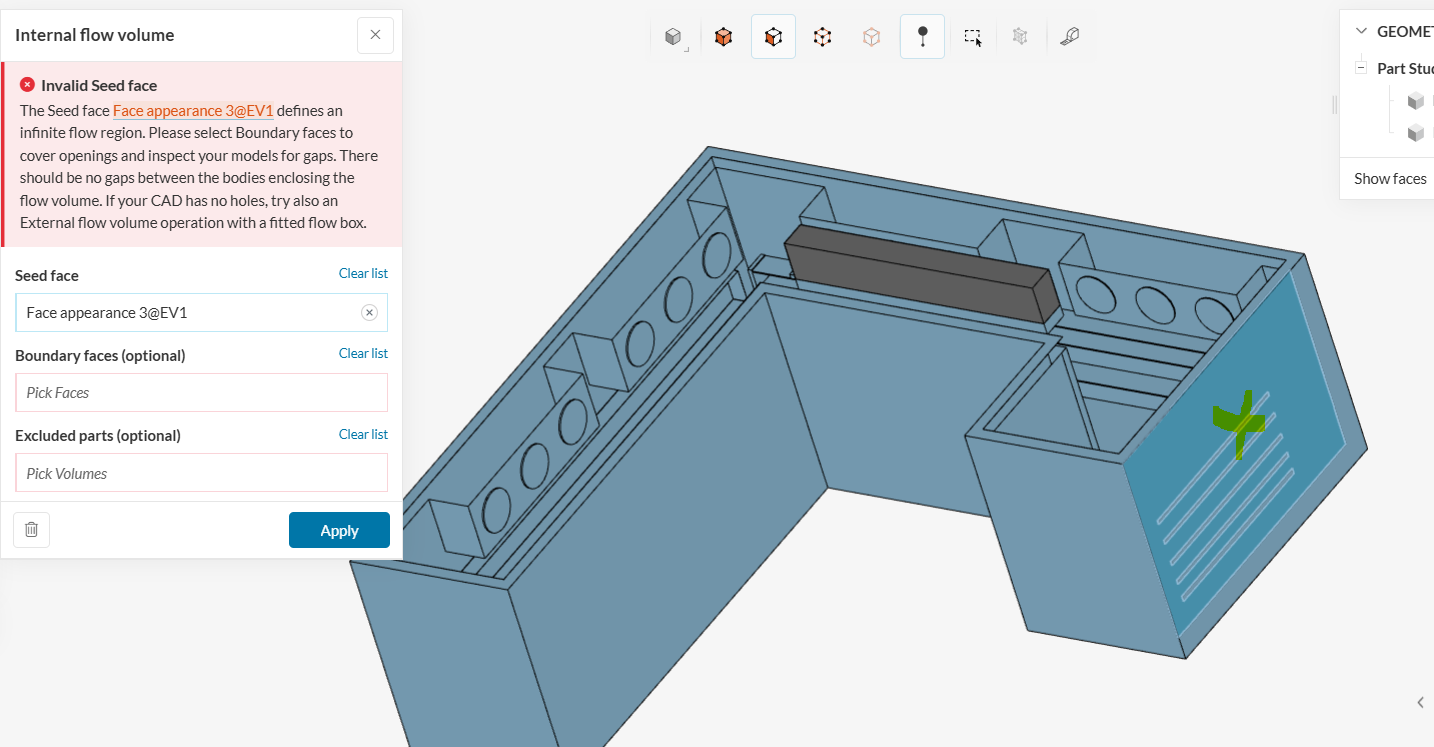The height and width of the screenshot is (747, 1434).
Task: Click the grayed-out mesh cube icon
Action: (x=1020, y=37)
